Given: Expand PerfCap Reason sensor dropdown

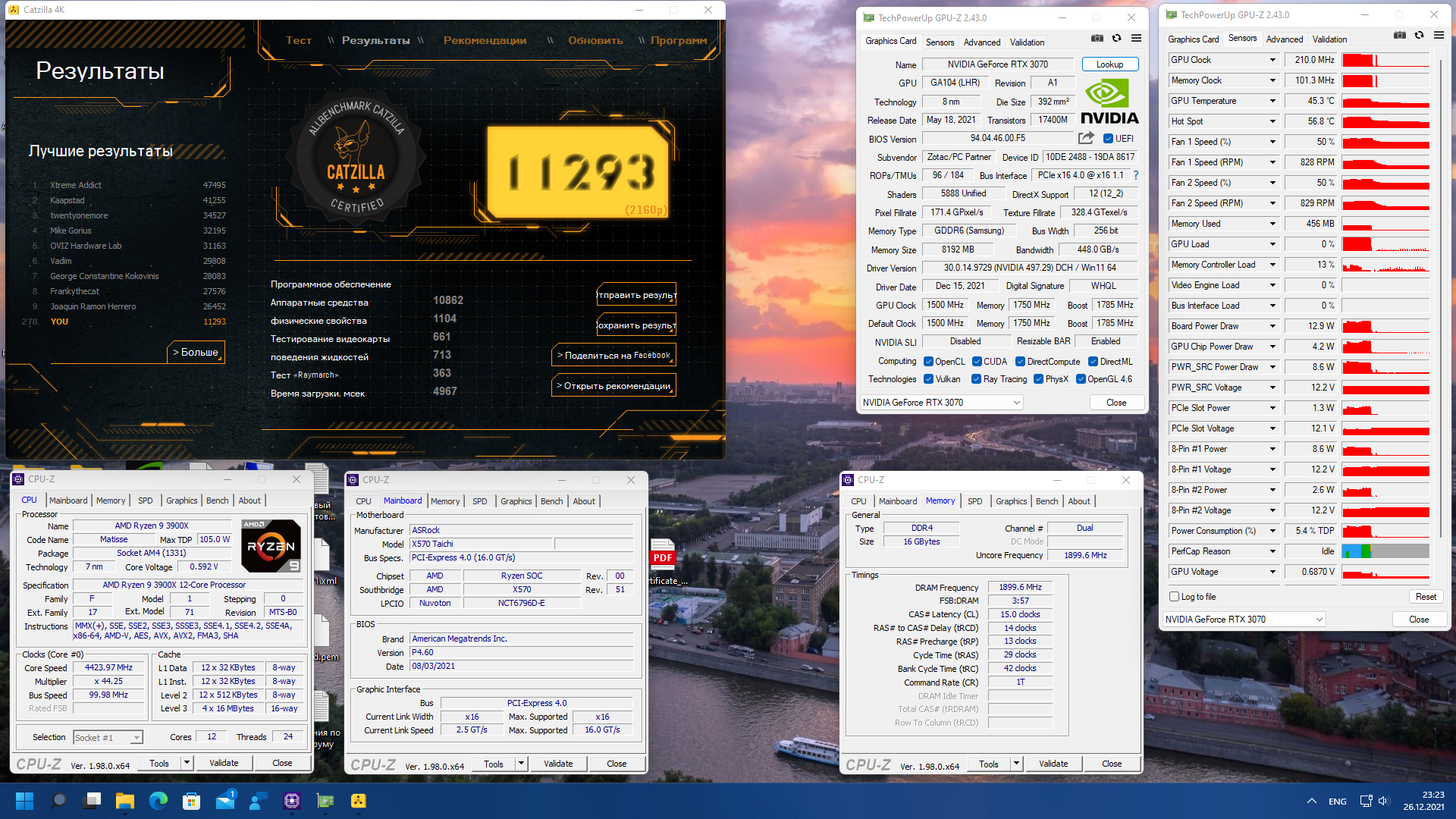Looking at the screenshot, I should (1272, 551).
